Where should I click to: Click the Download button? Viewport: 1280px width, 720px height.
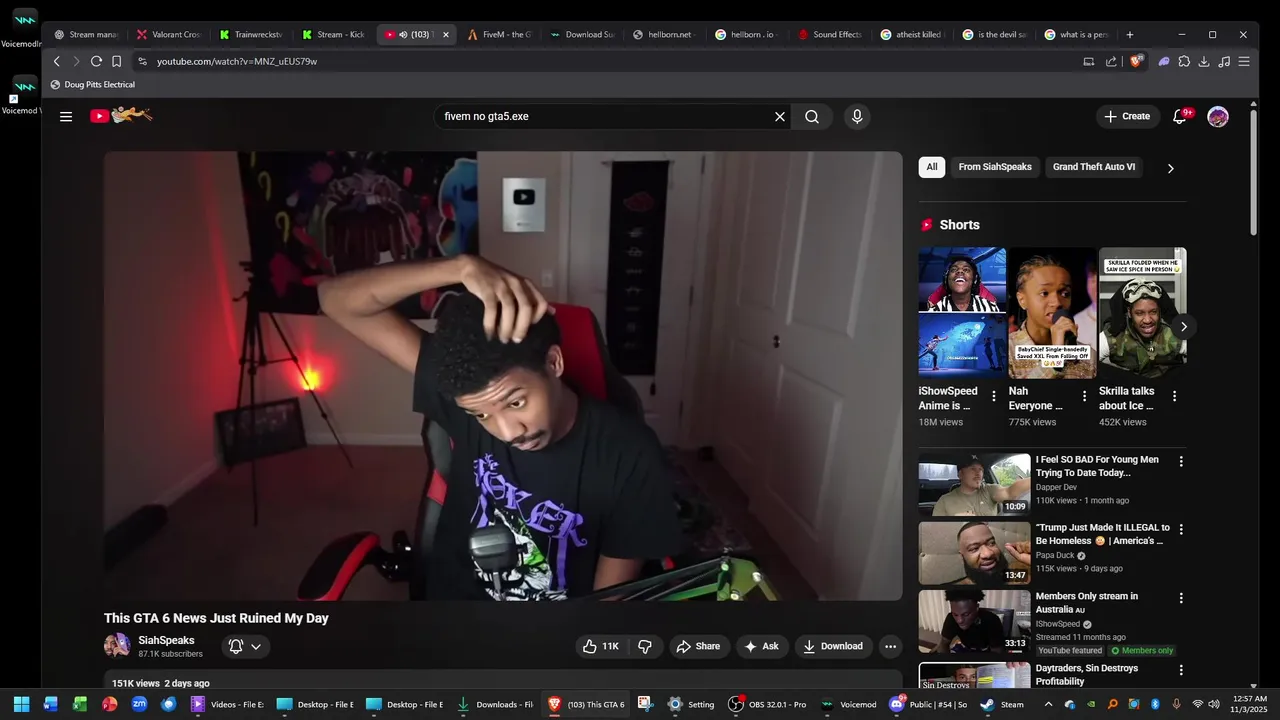point(834,646)
